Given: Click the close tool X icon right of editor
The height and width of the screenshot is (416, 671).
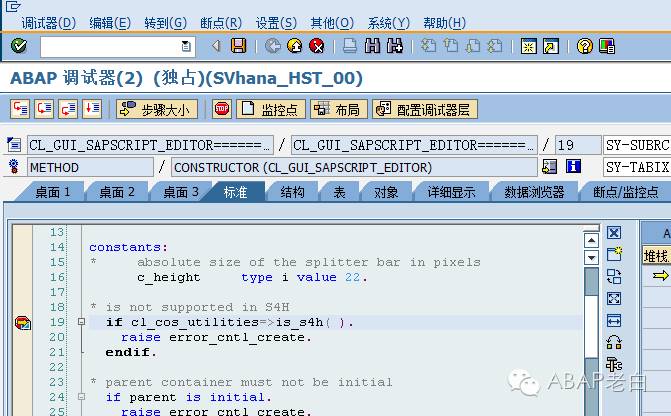Looking at the screenshot, I should tap(614, 233).
